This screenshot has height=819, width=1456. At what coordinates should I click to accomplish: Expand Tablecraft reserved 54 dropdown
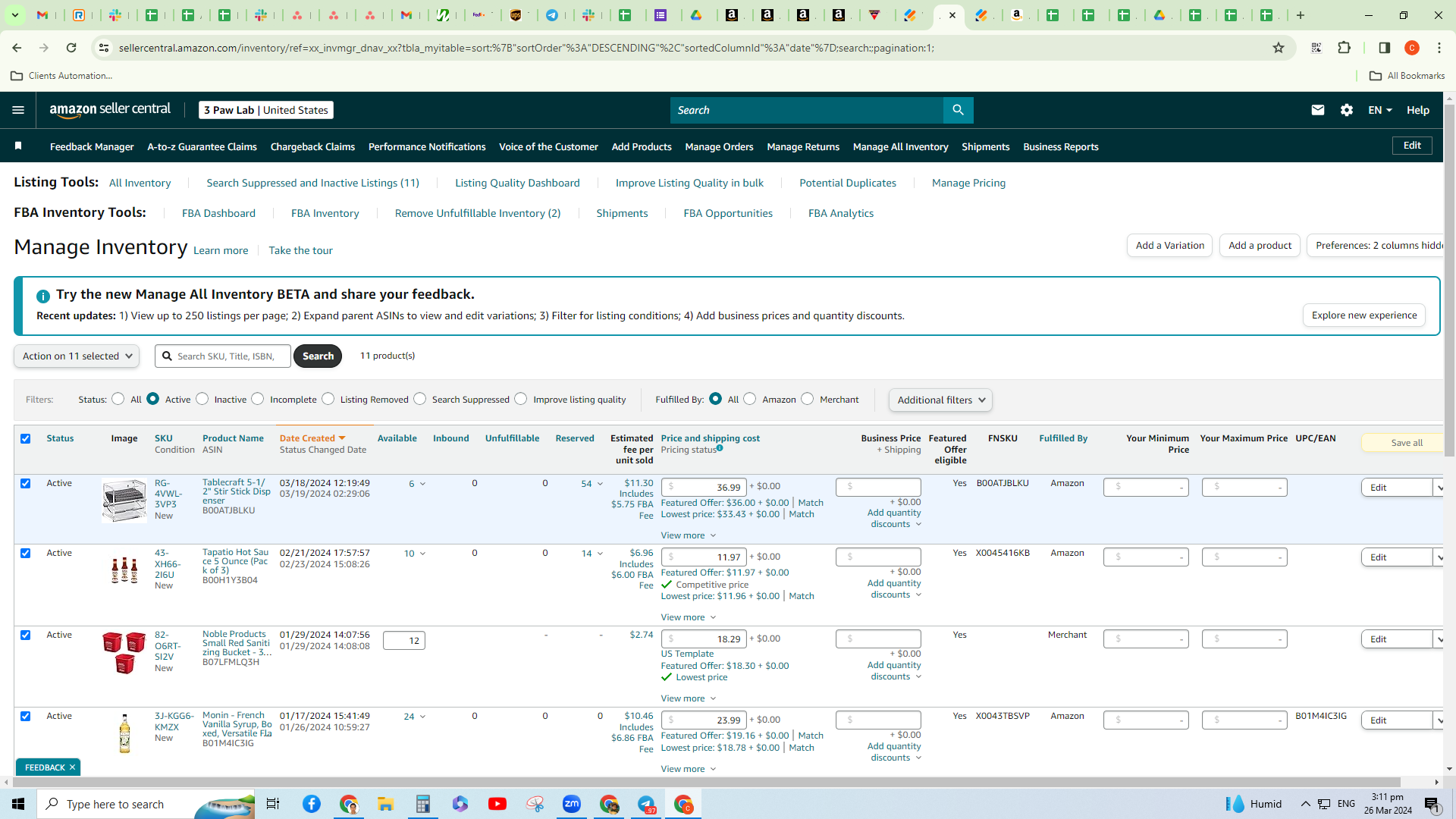592,484
